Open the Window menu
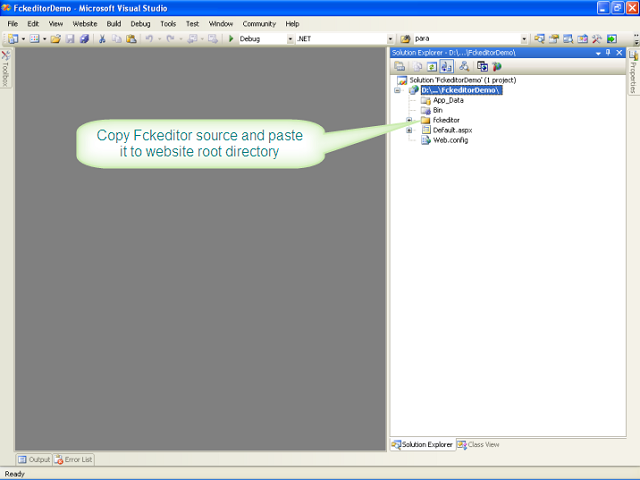Image resolution: width=640 pixels, height=480 pixels. pos(221,24)
